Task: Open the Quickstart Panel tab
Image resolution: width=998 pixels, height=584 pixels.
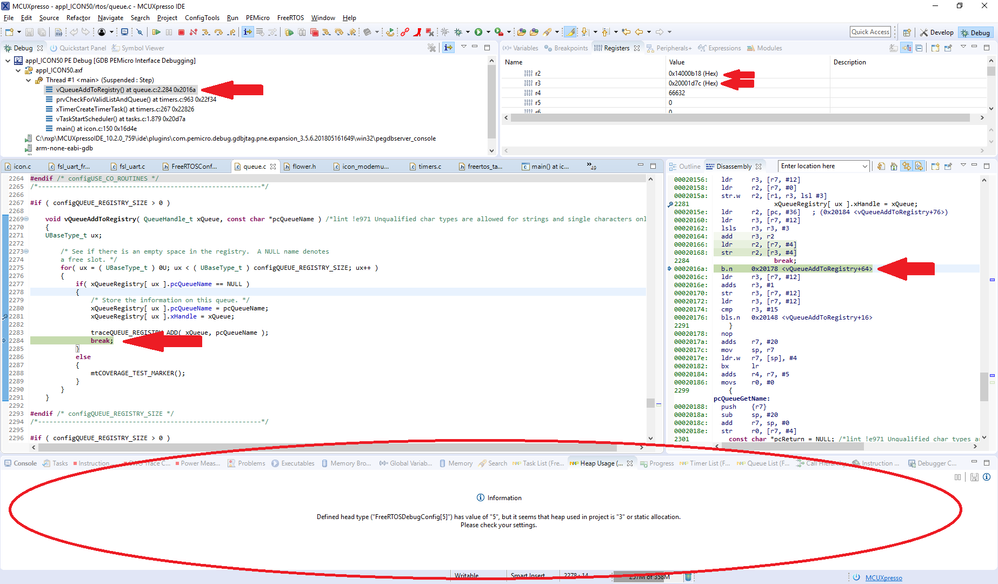Action: (x=78, y=48)
